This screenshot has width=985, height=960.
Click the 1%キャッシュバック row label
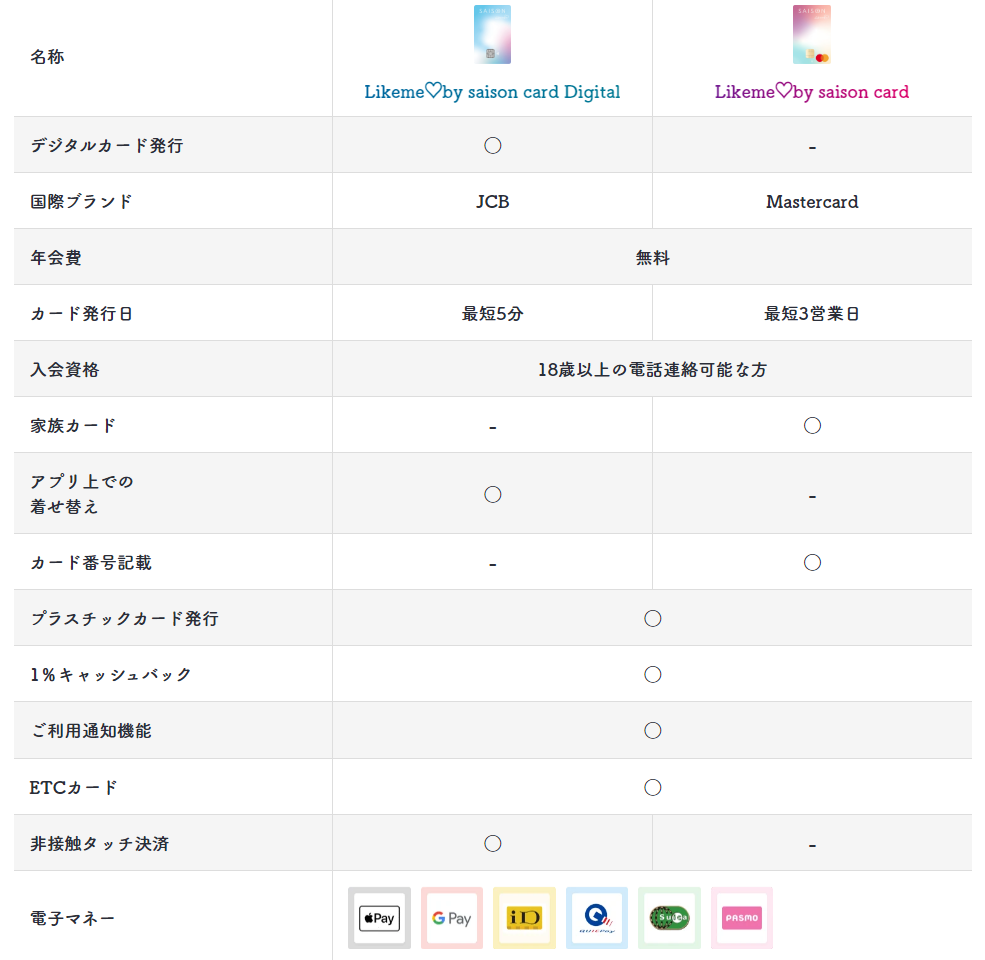[111, 674]
